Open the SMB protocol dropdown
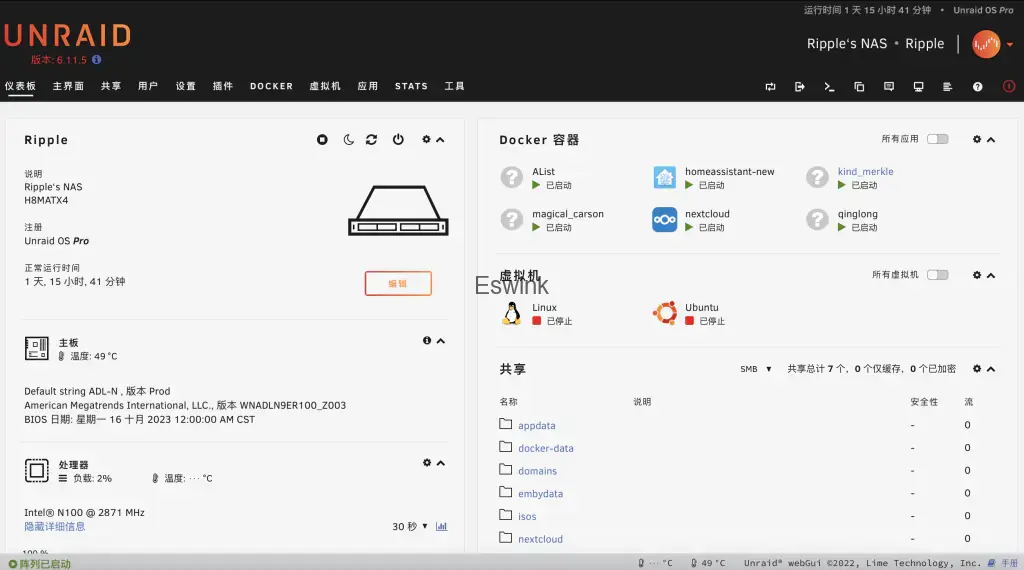Image resolution: width=1024 pixels, height=570 pixels. 756,369
